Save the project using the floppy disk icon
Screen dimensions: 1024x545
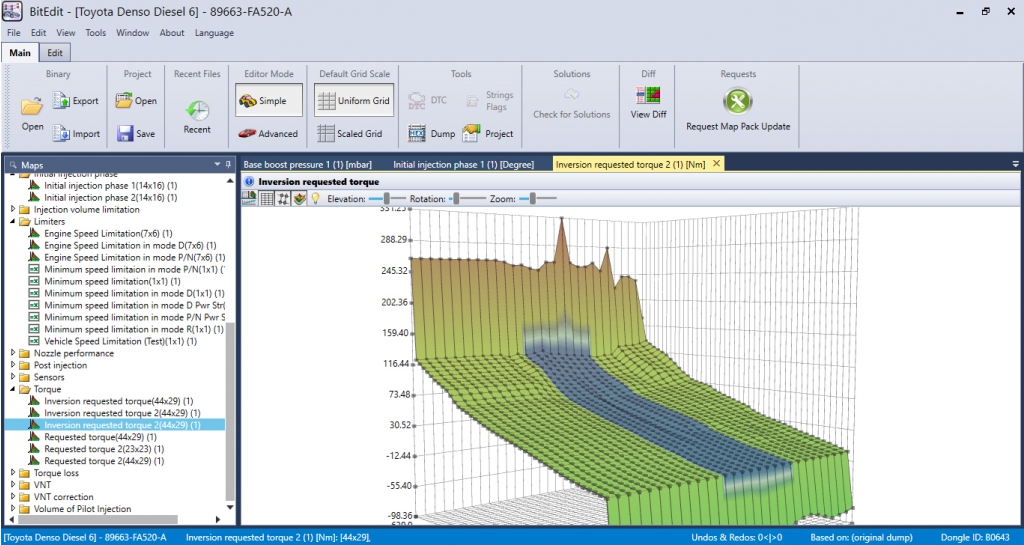[x=125, y=133]
